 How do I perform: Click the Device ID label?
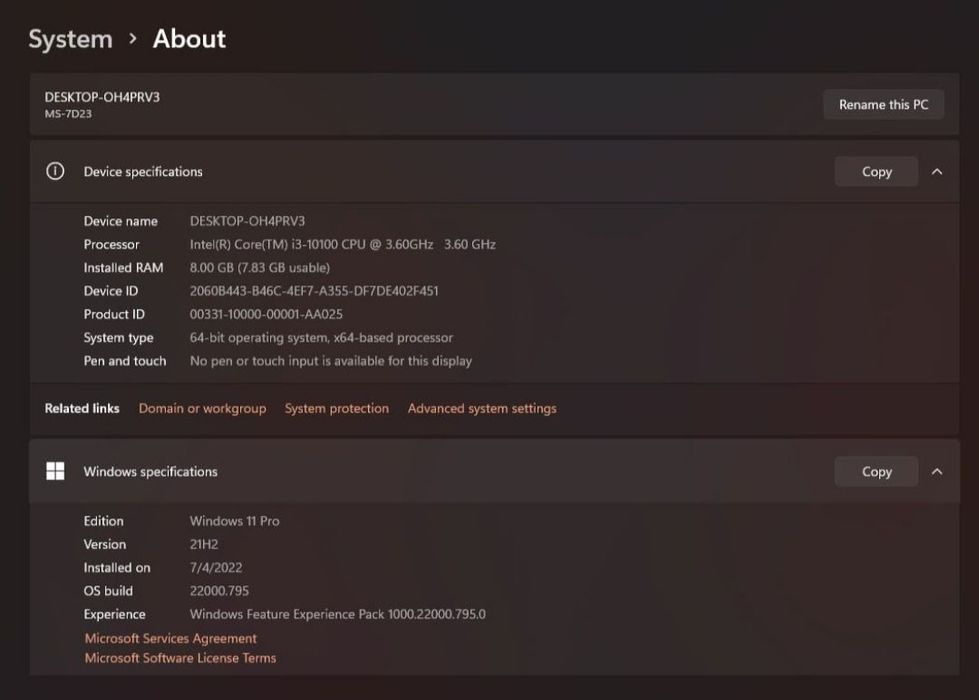pos(111,291)
